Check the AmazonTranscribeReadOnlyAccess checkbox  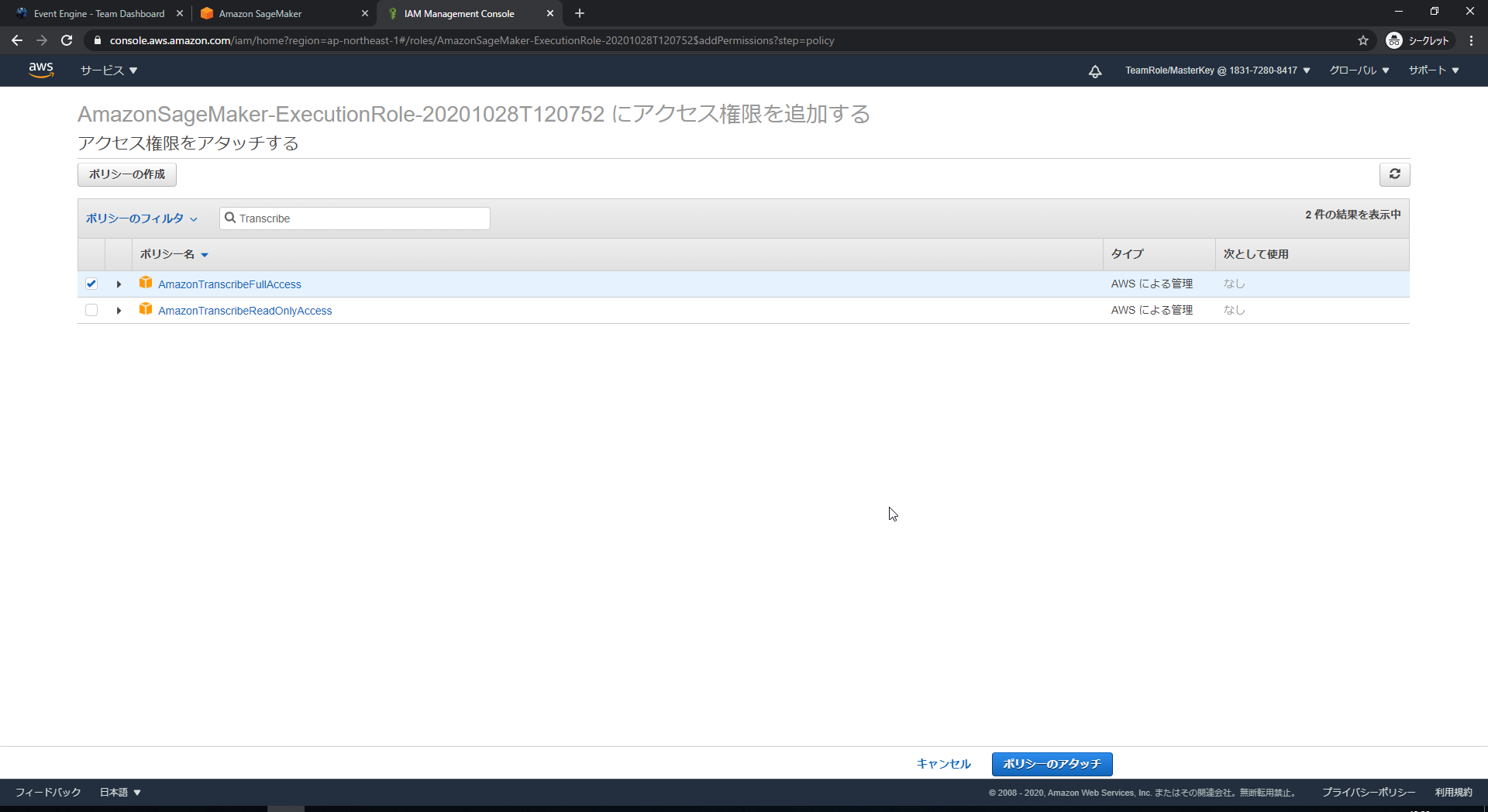pyautogui.click(x=91, y=310)
